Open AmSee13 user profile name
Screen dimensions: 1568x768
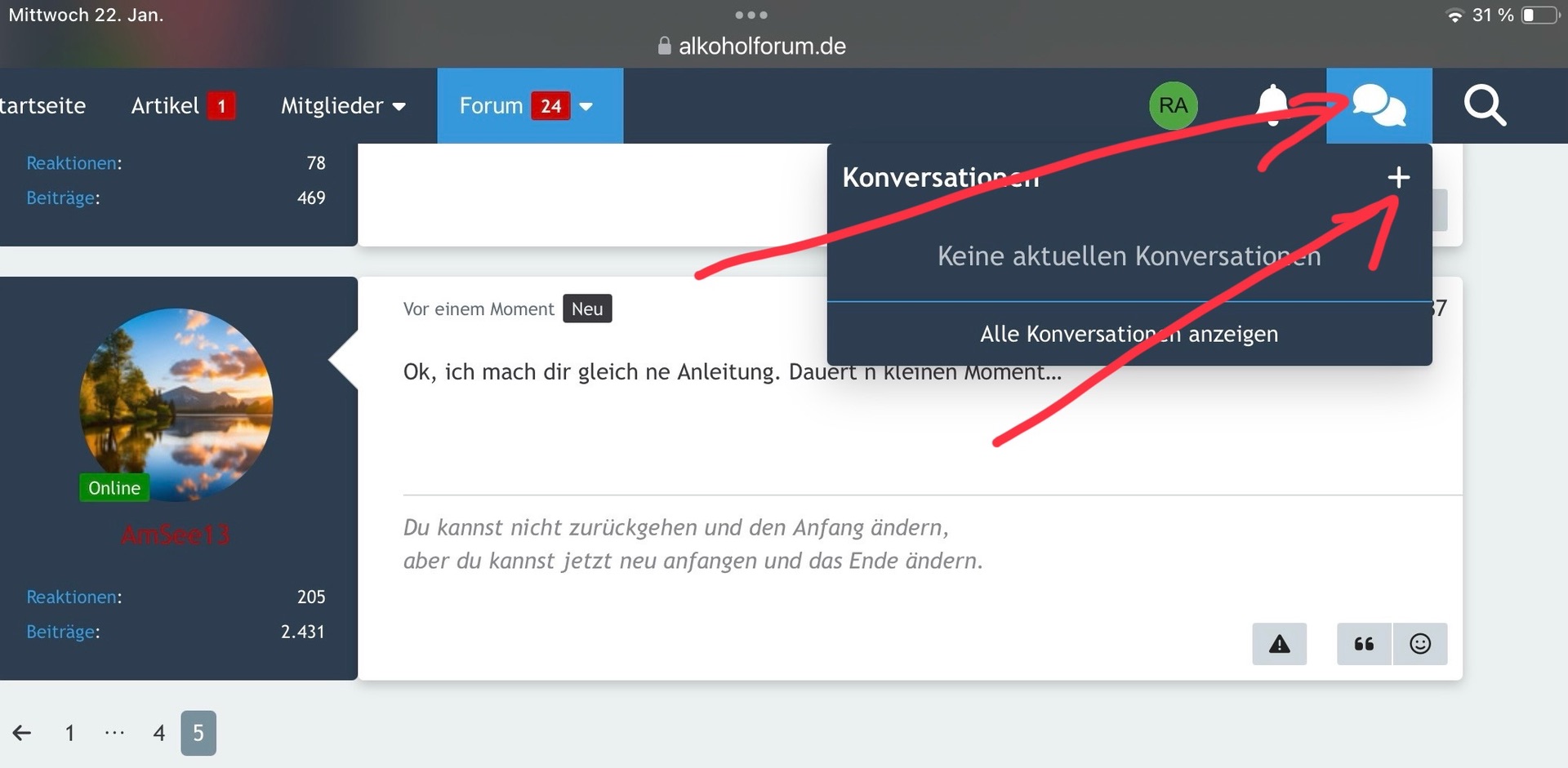click(176, 535)
